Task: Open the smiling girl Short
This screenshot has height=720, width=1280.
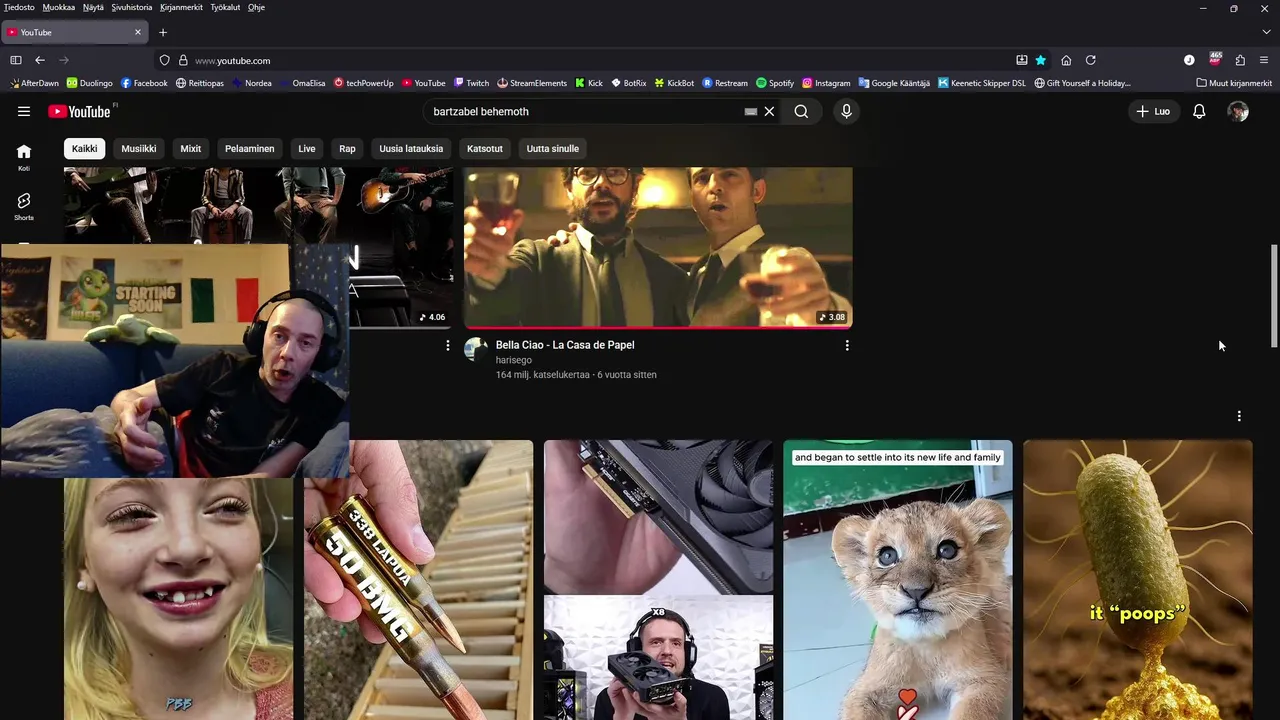Action: point(178,599)
